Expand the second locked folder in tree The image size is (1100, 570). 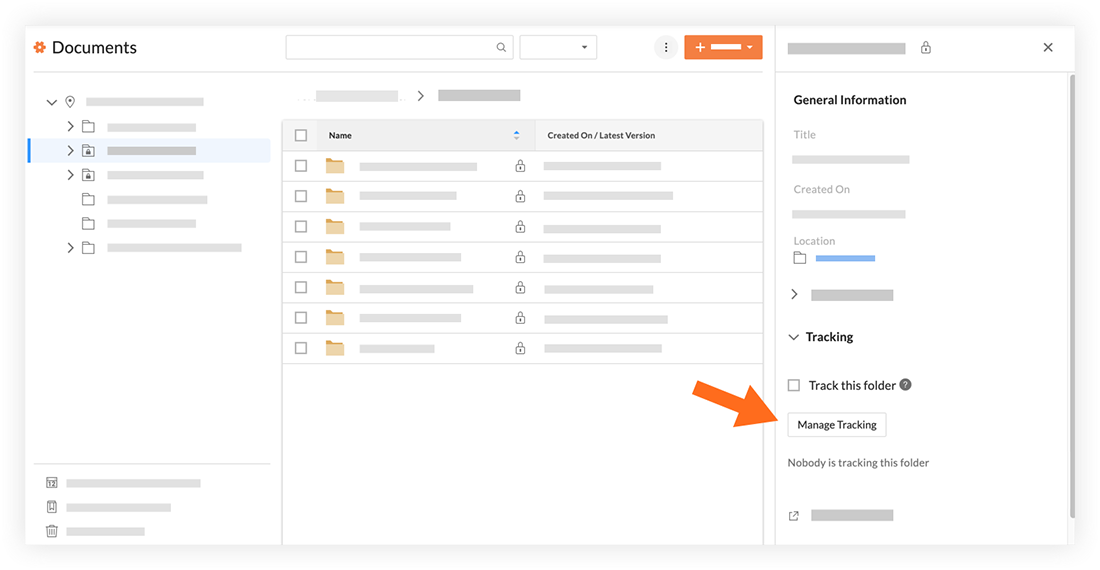coord(70,175)
